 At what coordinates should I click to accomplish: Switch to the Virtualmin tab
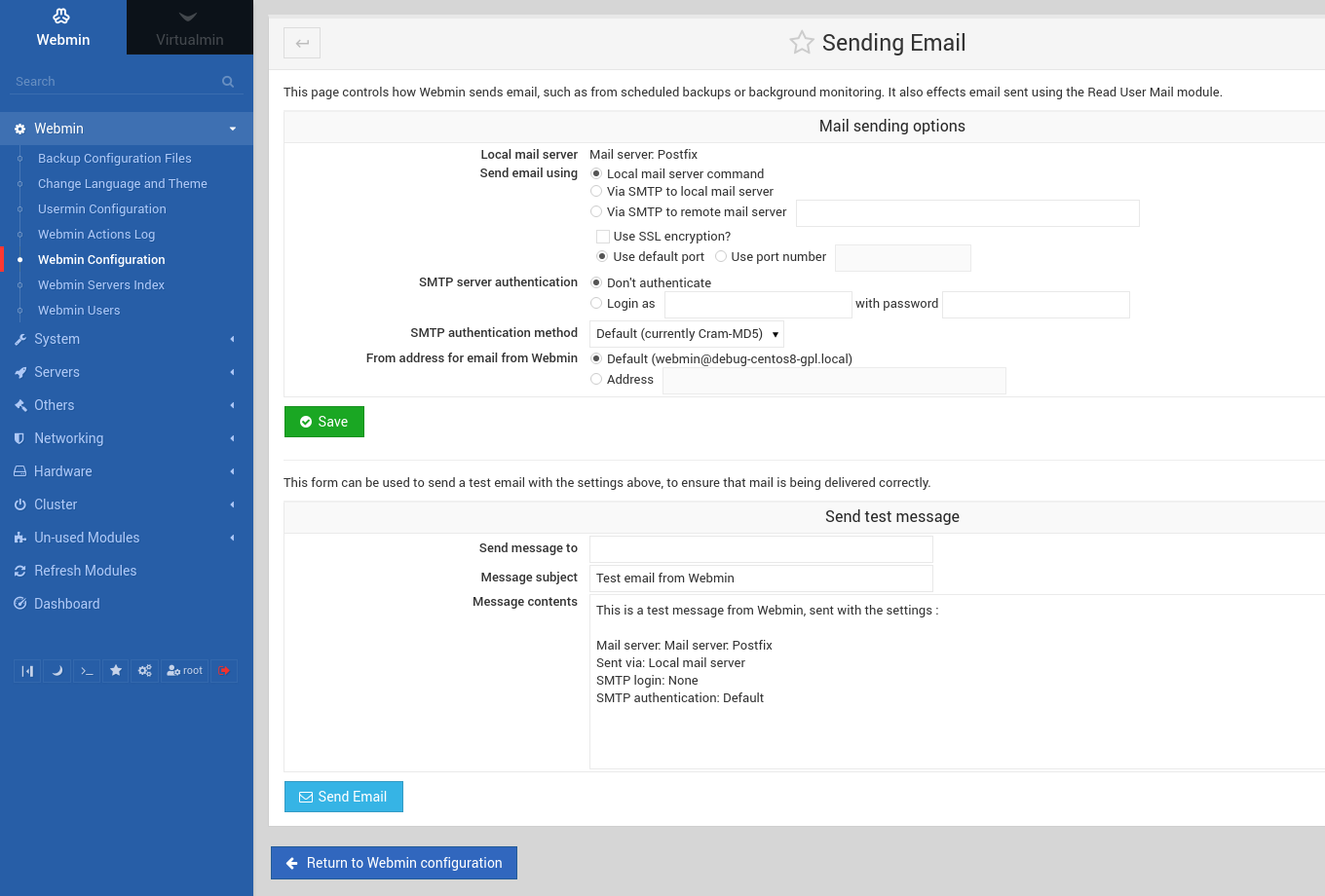(189, 27)
